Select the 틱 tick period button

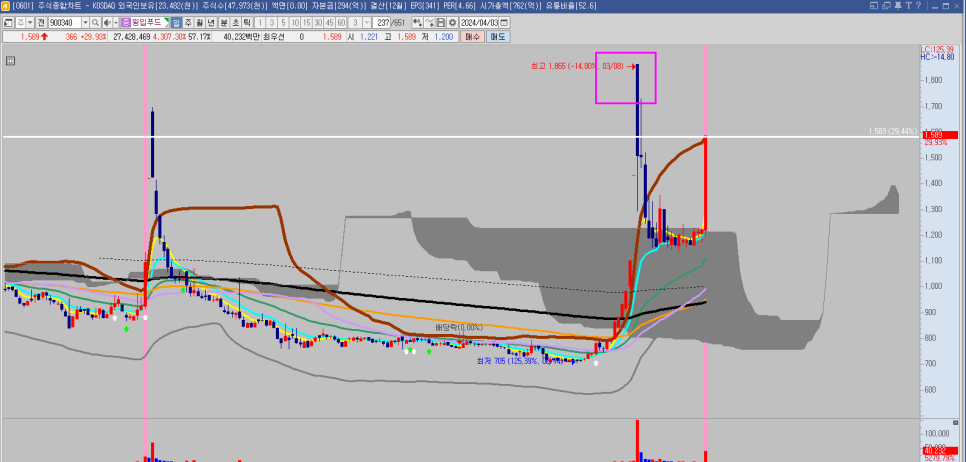(247, 22)
